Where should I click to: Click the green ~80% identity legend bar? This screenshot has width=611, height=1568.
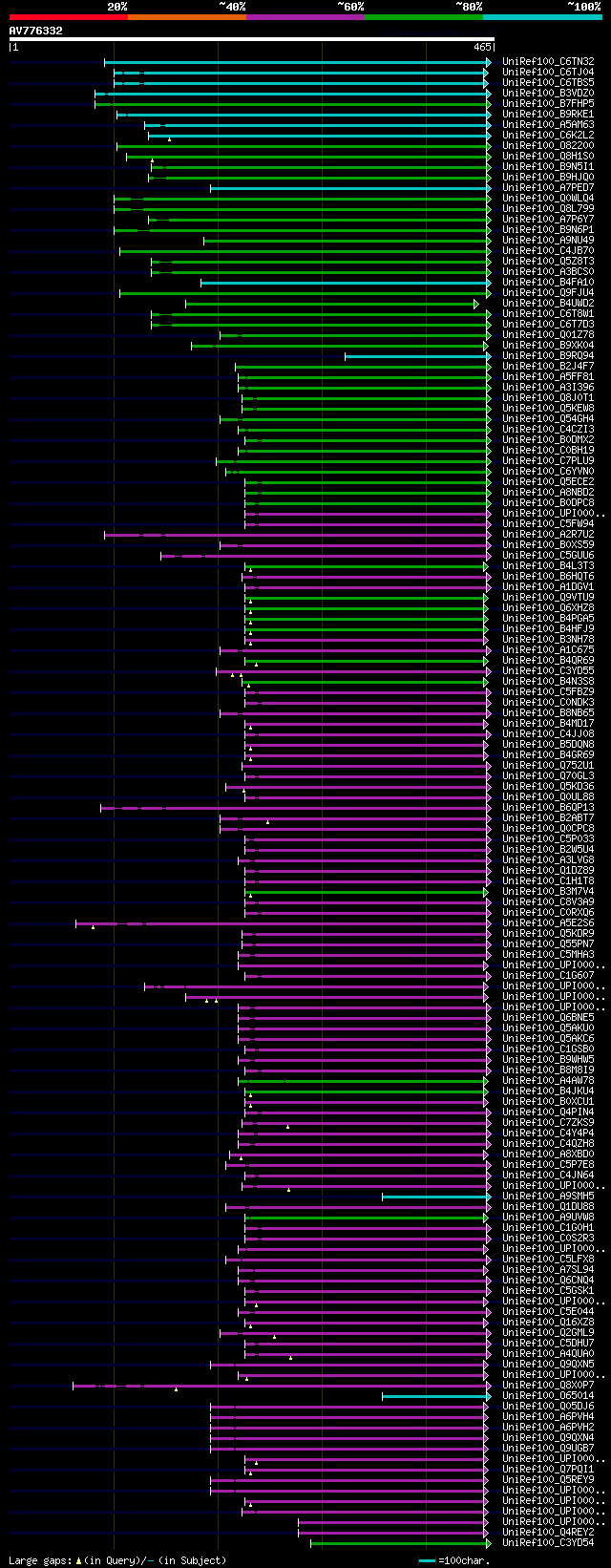point(423,17)
